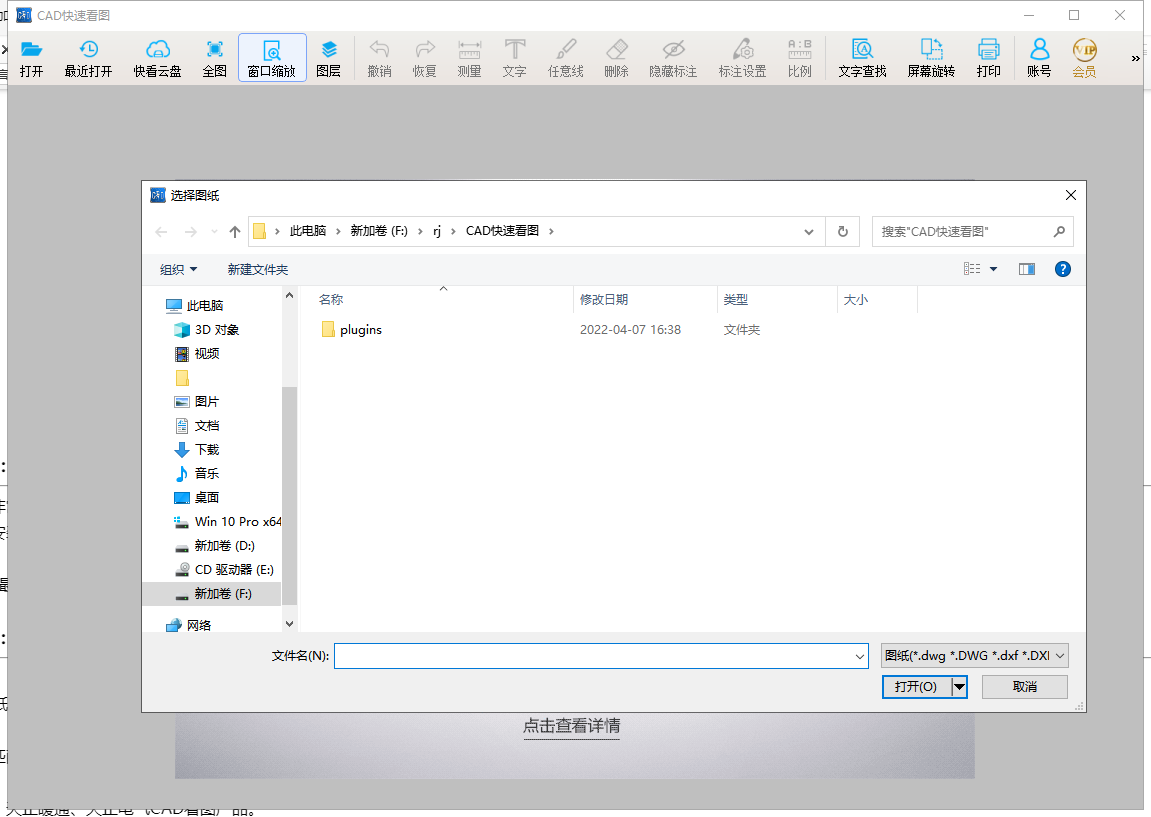Image resolution: width=1151 pixels, height=817 pixels.
Task: Go back in the file dialog
Action: tap(161, 232)
